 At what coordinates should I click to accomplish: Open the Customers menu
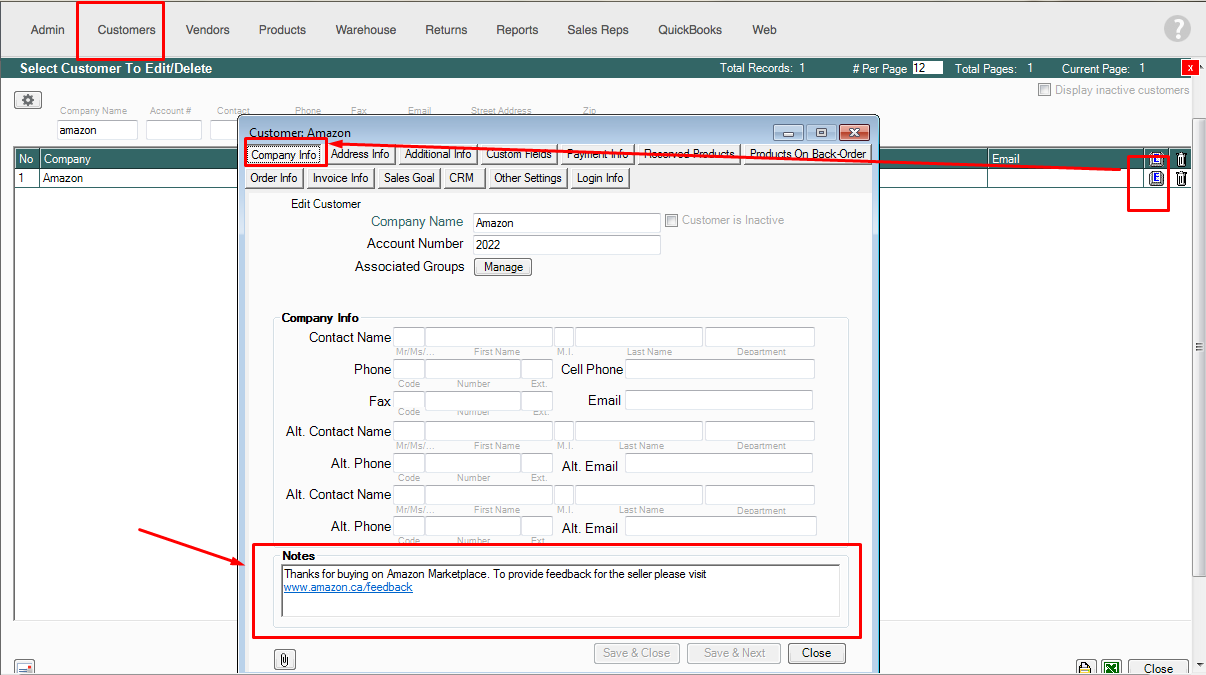click(126, 30)
